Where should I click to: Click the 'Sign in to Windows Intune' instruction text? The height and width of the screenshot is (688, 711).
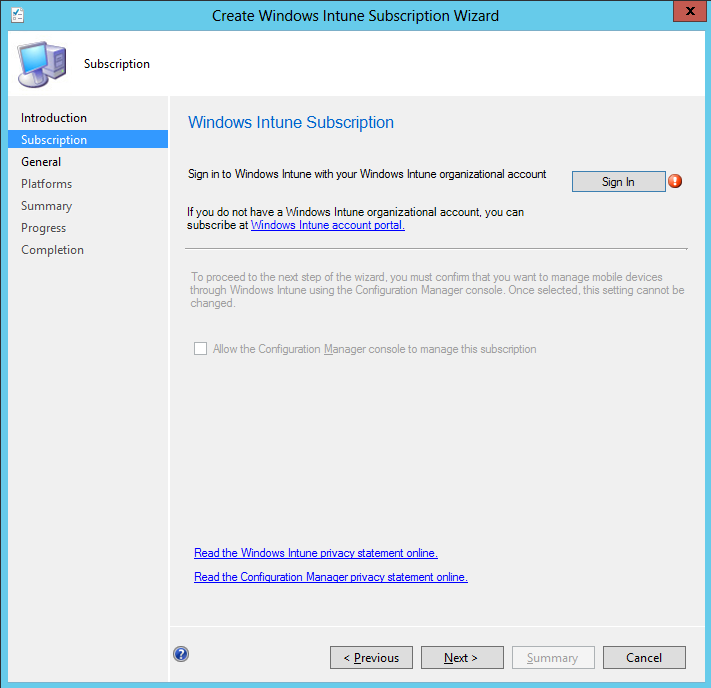[367, 174]
